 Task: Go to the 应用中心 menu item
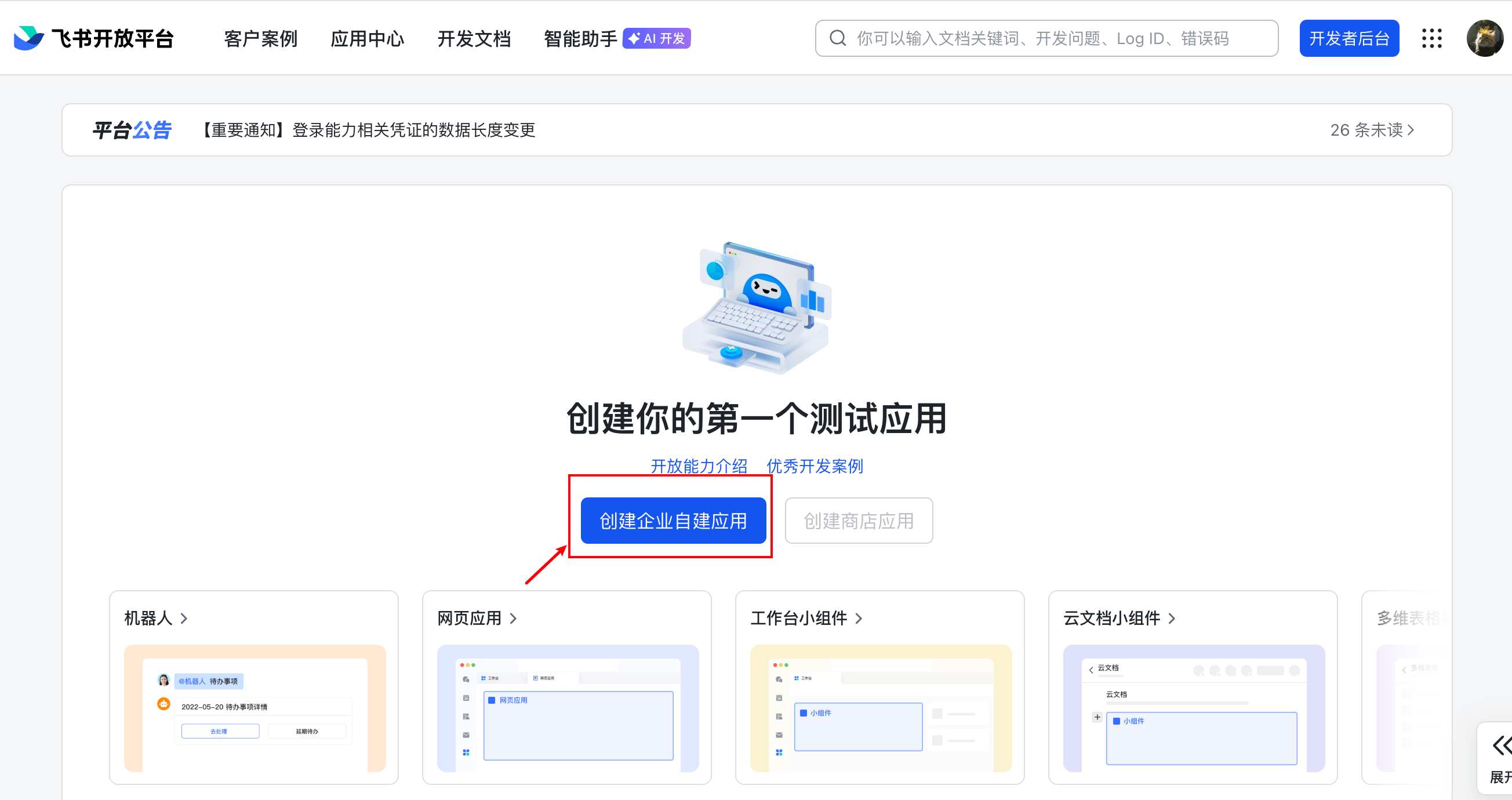point(368,38)
